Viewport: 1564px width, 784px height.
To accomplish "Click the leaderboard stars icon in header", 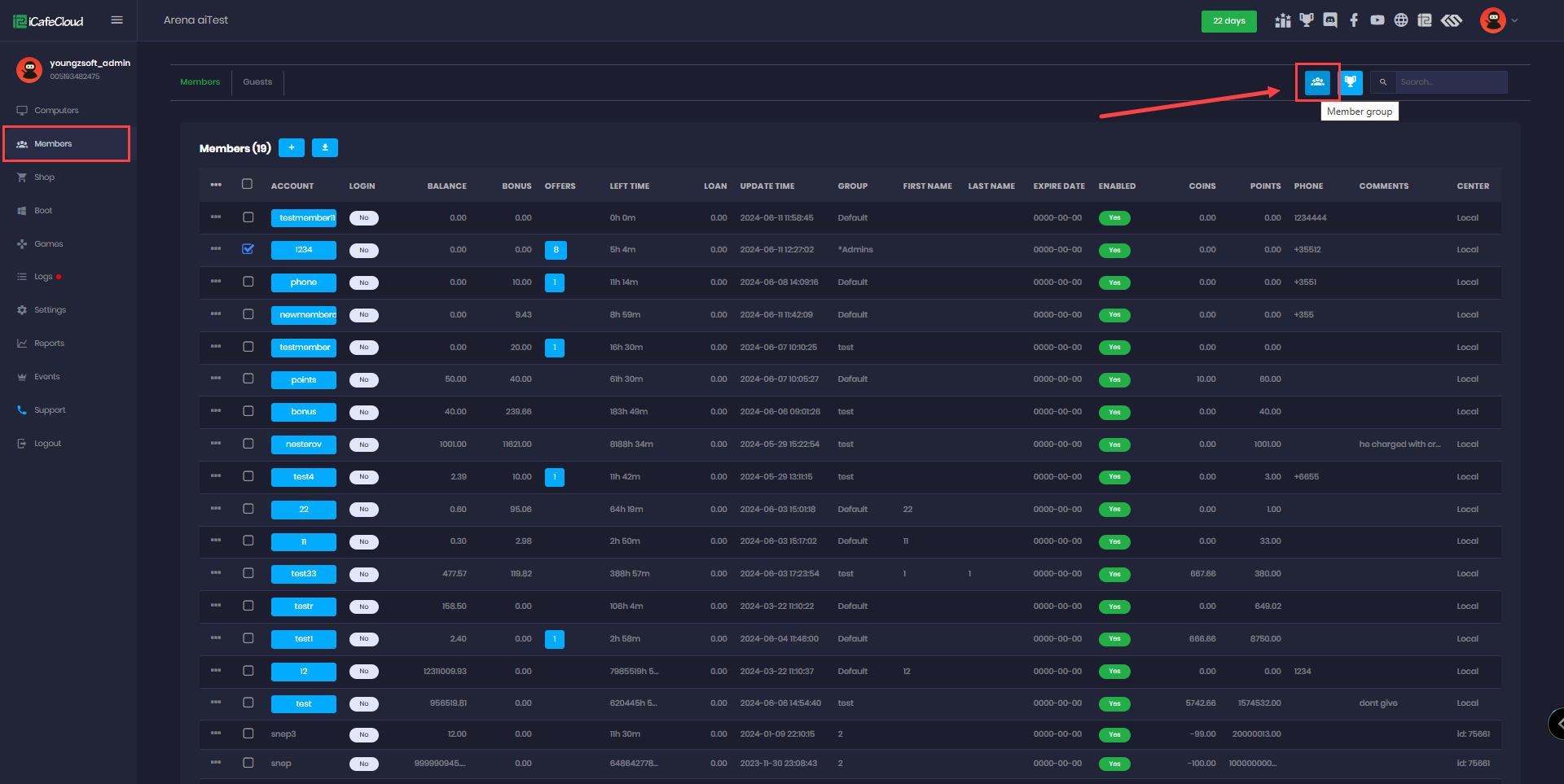I will (x=1283, y=20).
